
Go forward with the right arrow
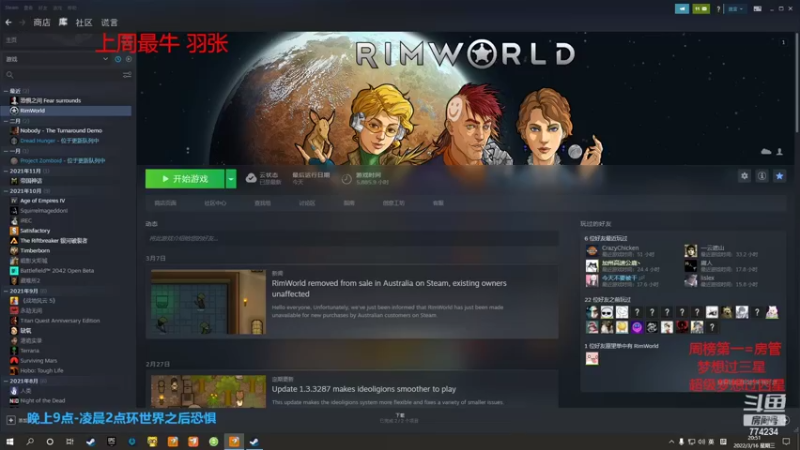(22, 22)
